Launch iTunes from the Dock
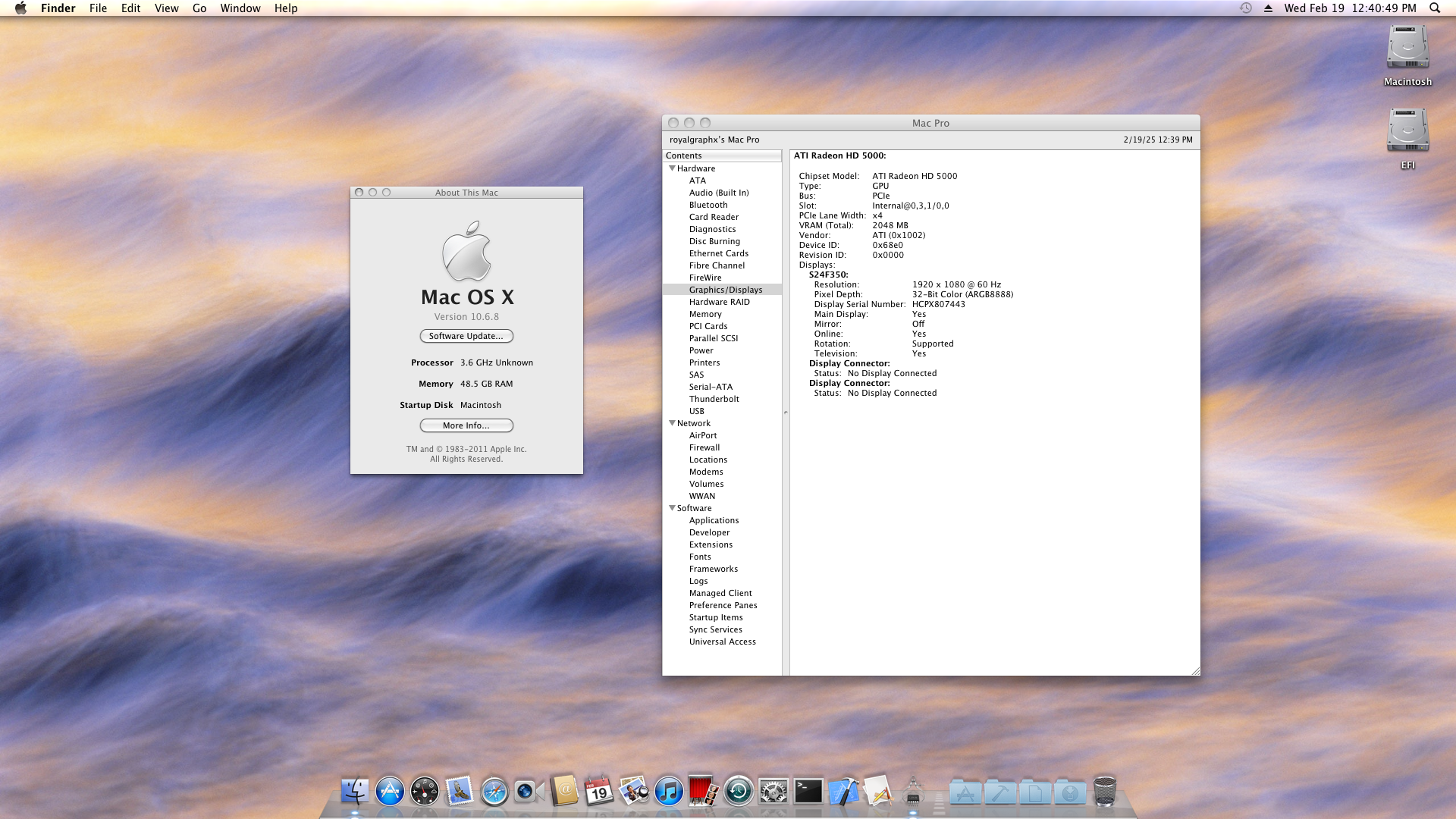Viewport: 1456px width, 819px height. (x=669, y=792)
